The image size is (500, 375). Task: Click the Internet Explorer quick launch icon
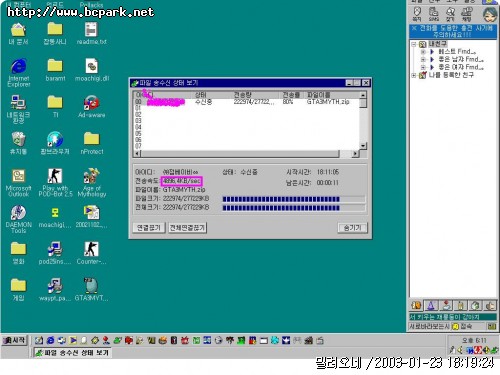point(50,340)
